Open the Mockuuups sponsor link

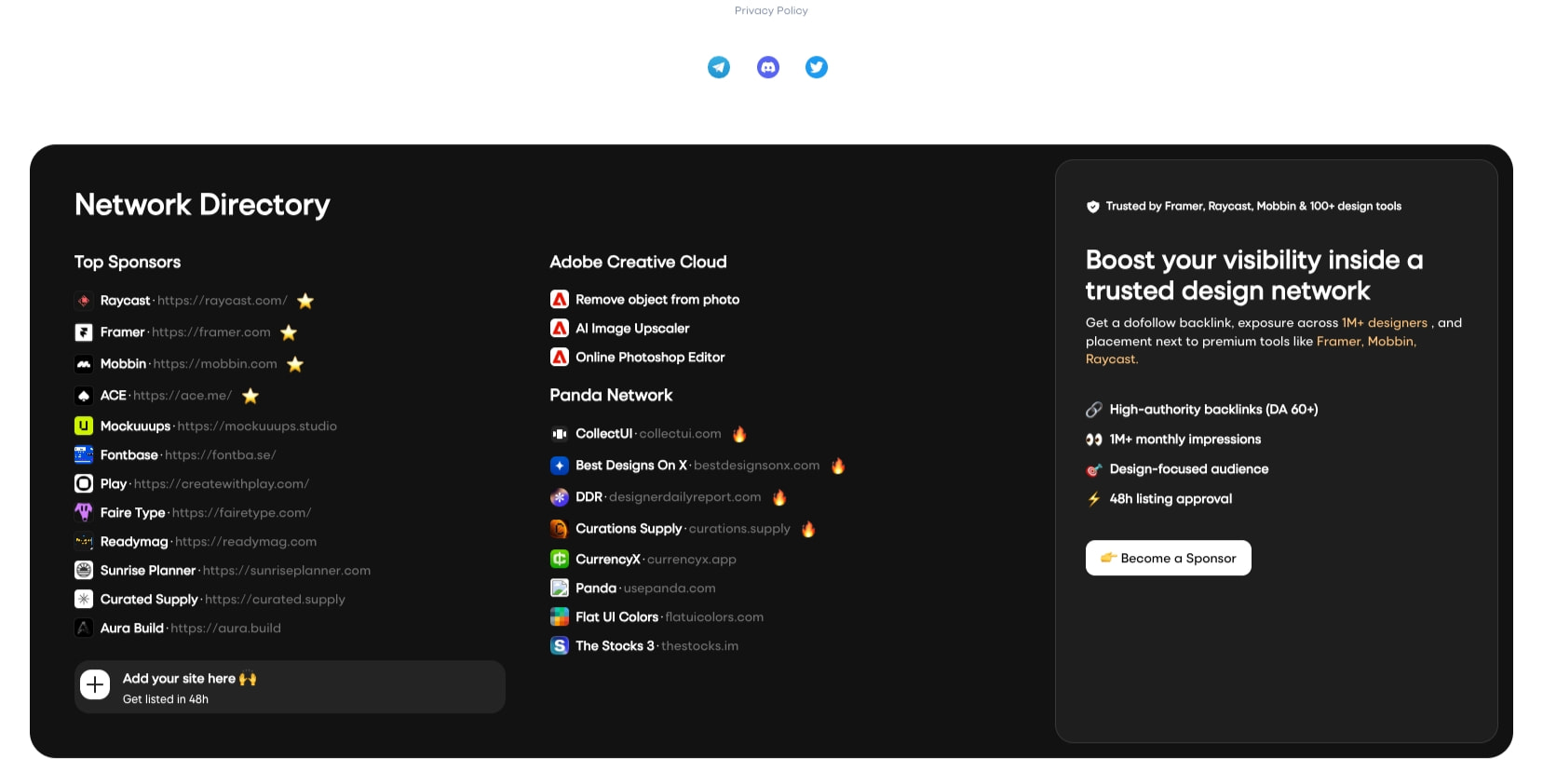pos(219,426)
